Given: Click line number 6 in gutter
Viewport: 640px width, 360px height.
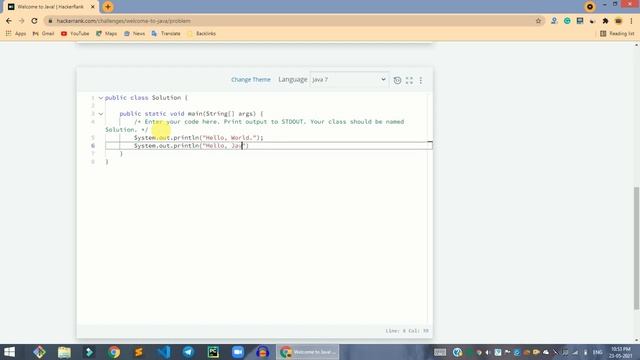Looking at the screenshot, I should (x=93, y=146).
